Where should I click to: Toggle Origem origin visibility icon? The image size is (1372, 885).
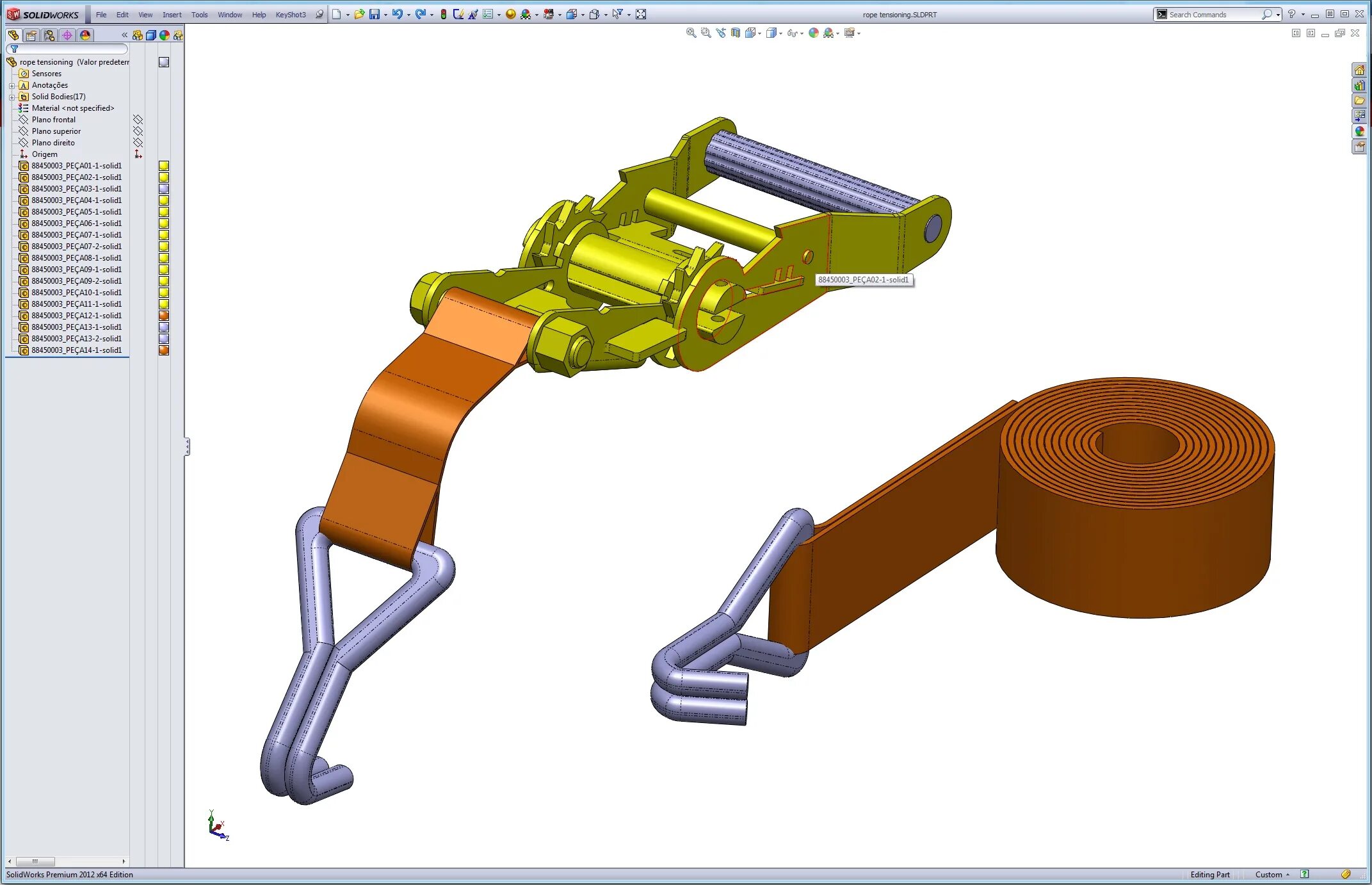138,154
